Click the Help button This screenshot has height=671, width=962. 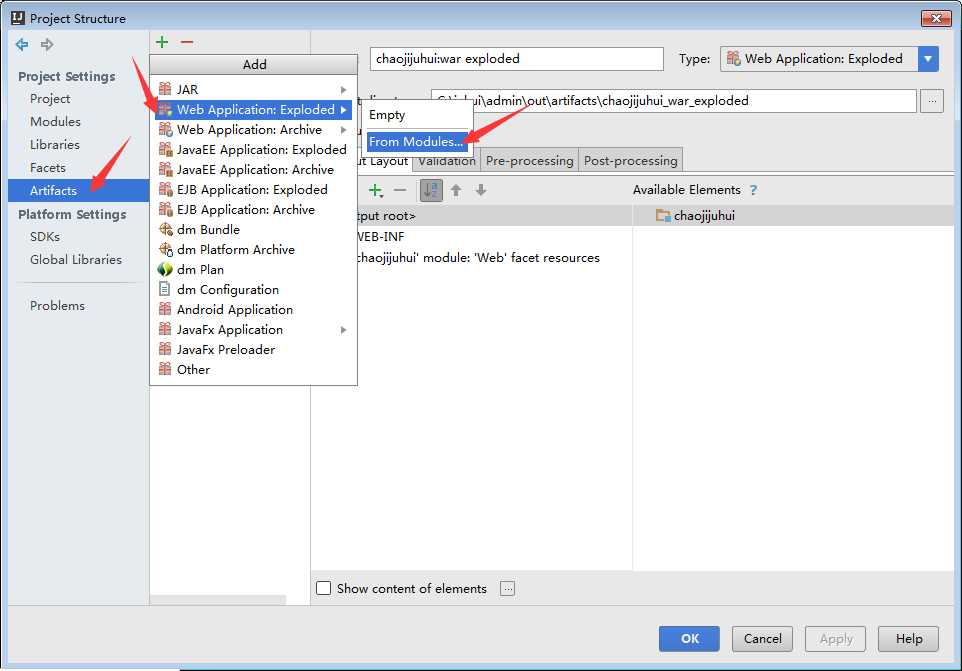909,638
